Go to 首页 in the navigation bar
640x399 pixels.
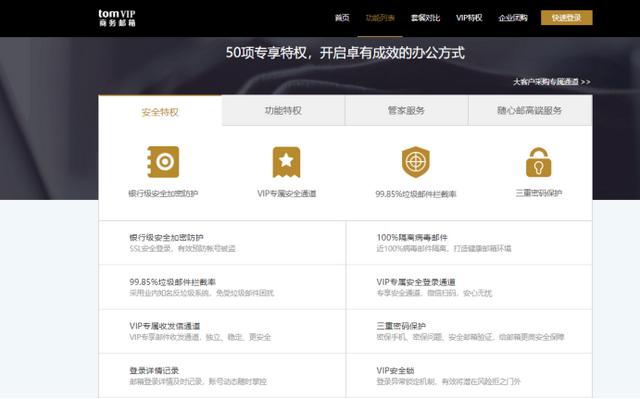[x=342, y=18]
